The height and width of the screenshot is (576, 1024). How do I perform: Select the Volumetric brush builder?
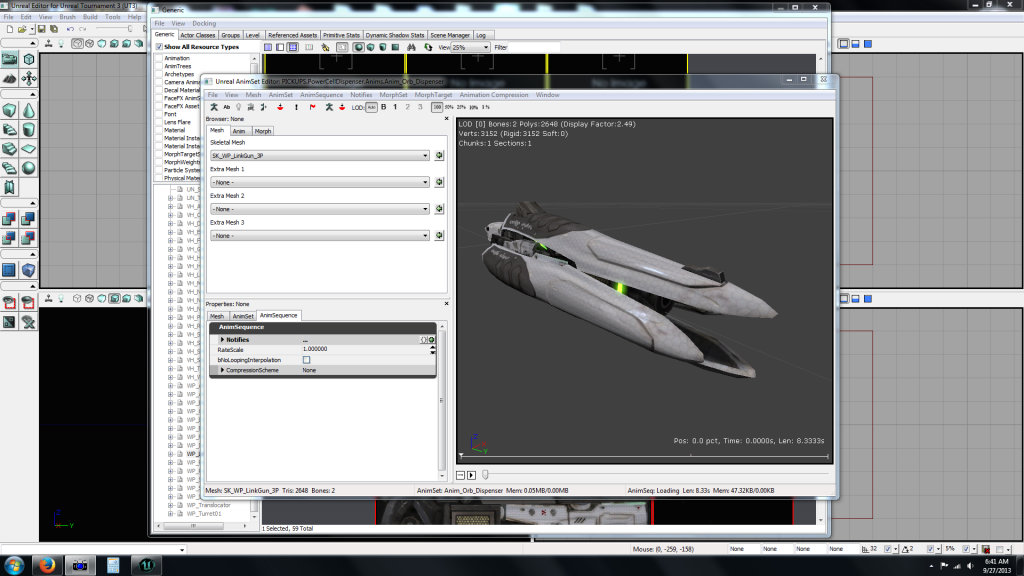pyautogui.click(x=10, y=187)
